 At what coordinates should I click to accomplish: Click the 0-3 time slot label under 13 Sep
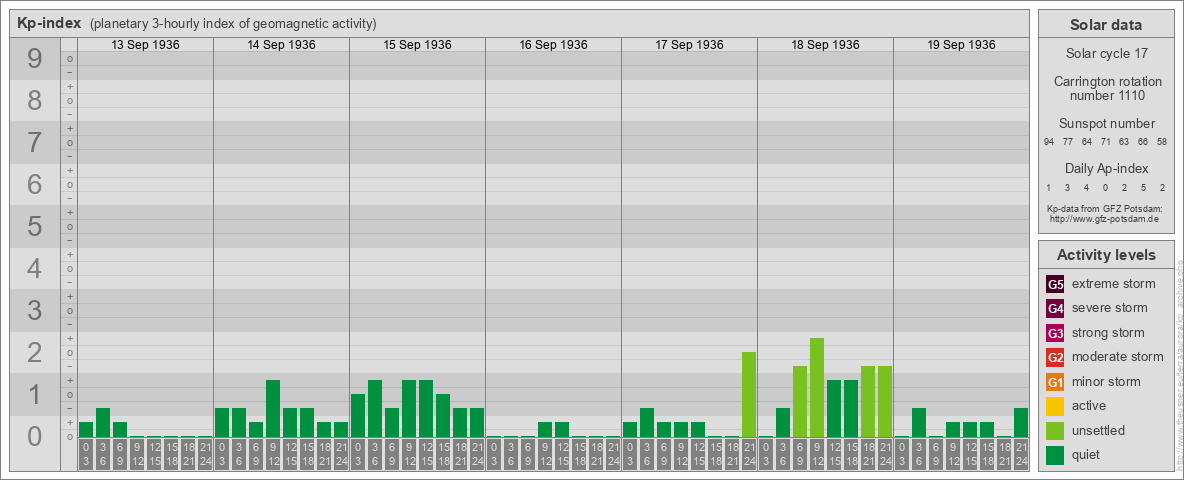(x=86, y=455)
